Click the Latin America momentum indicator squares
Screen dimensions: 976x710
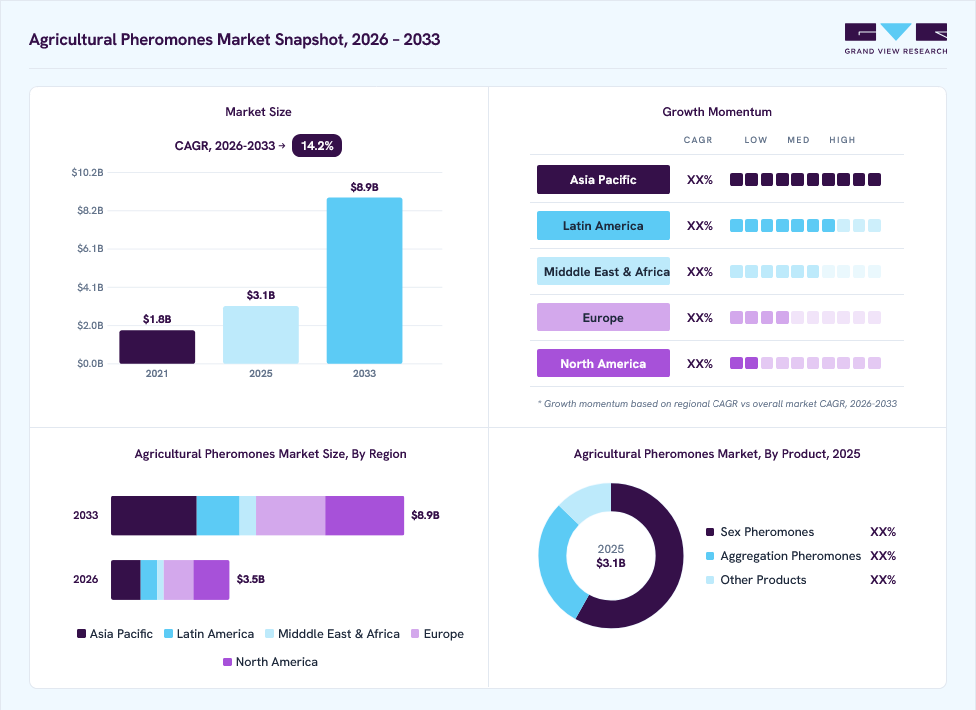(805, 226)
